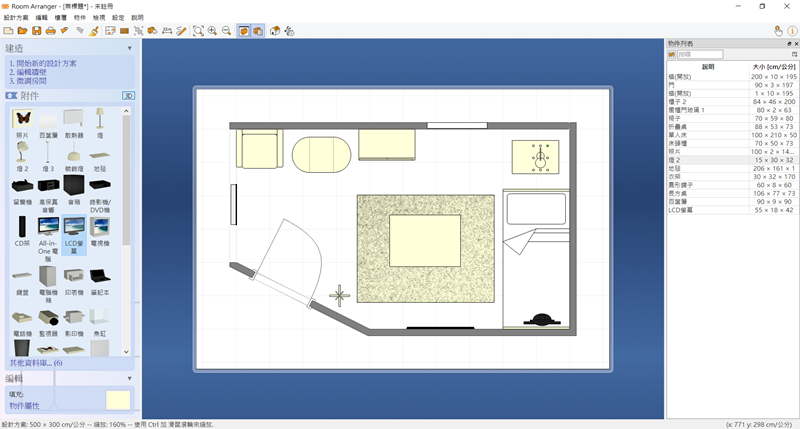800x429 pixels.
Task: Click the info icon at the toolbar's far right
Action: click(792, 31)
